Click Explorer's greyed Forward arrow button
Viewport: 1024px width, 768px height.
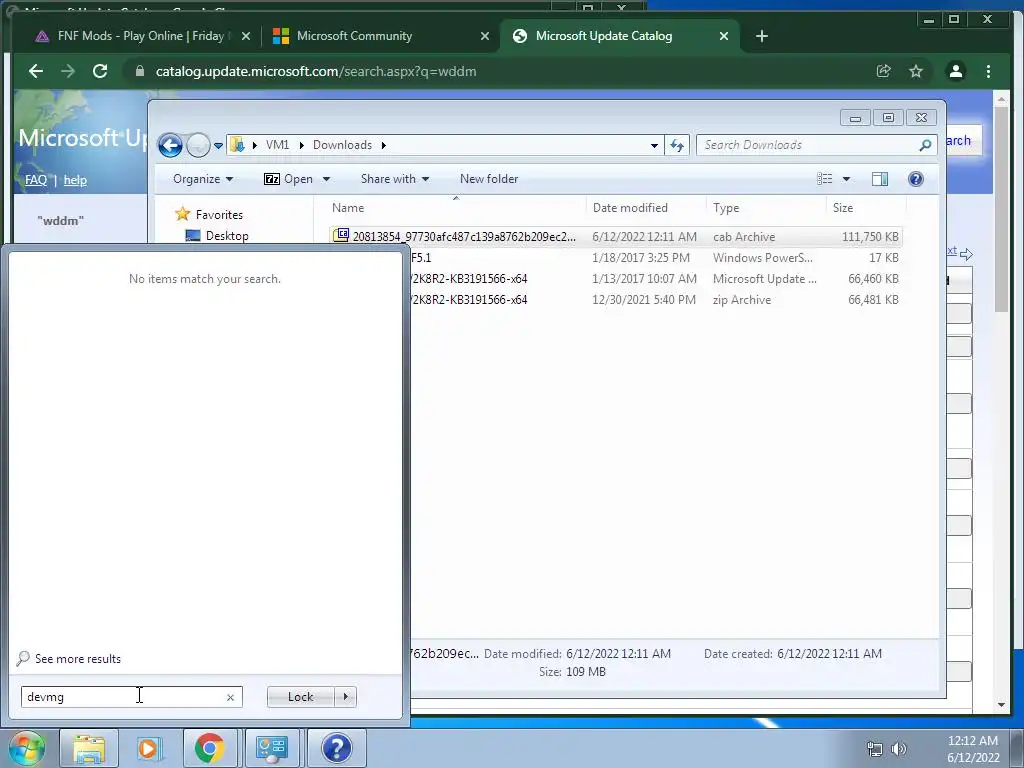198,145
